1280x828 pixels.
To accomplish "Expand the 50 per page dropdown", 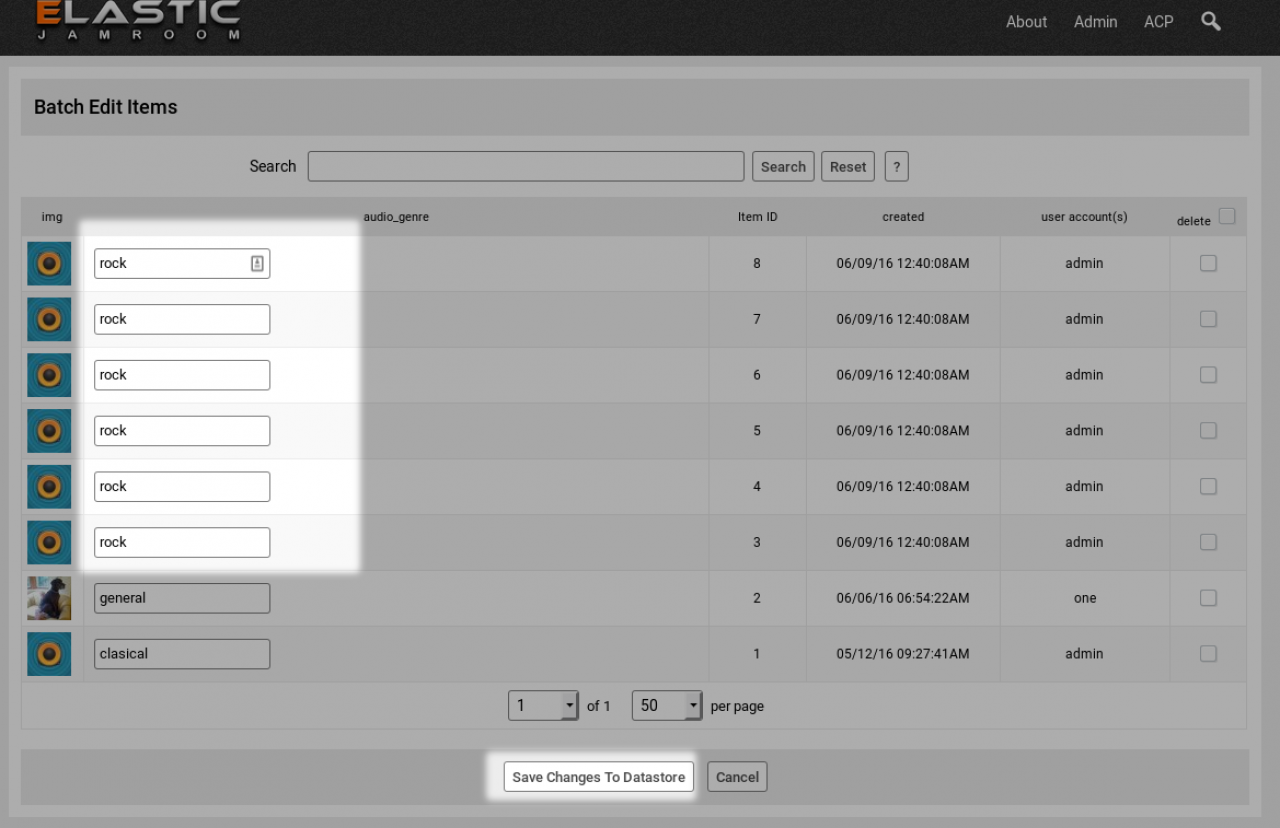I will (667, 706).
